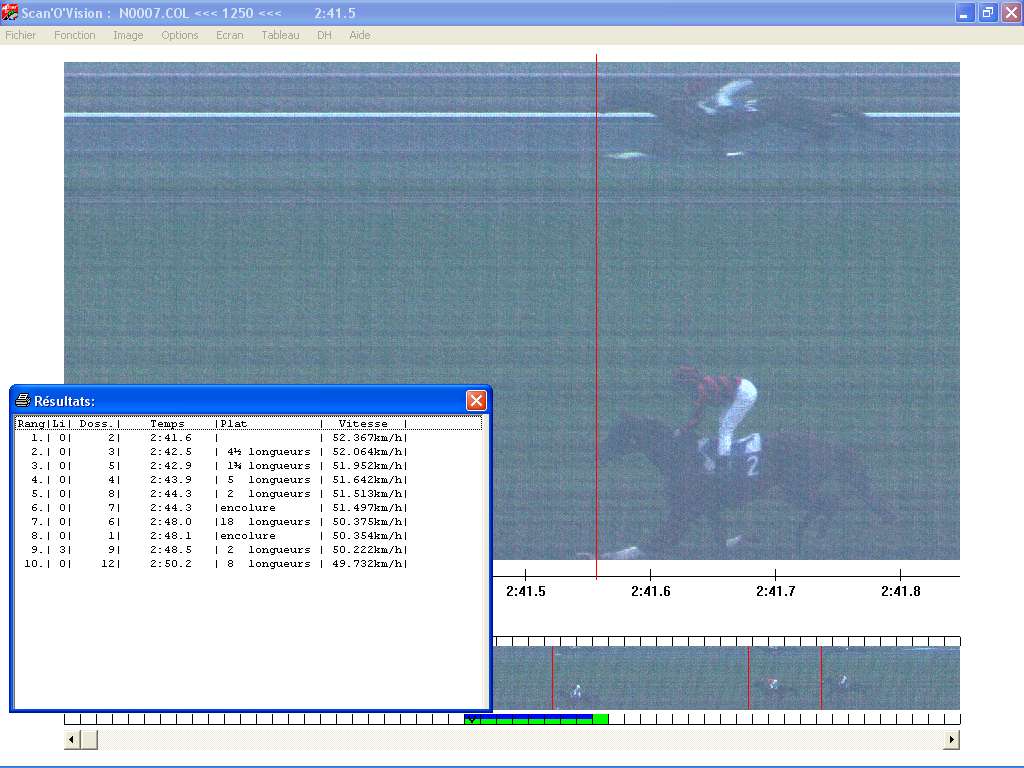Click the top horse in the finish photo

pos(738,118)
